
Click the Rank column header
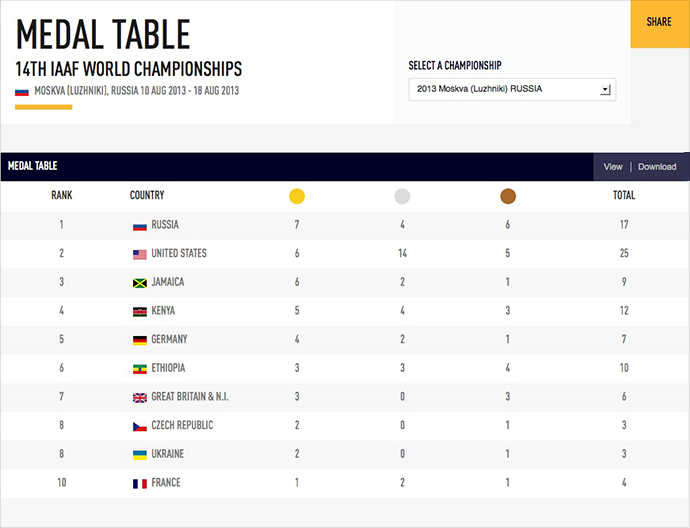coord(62,195)
